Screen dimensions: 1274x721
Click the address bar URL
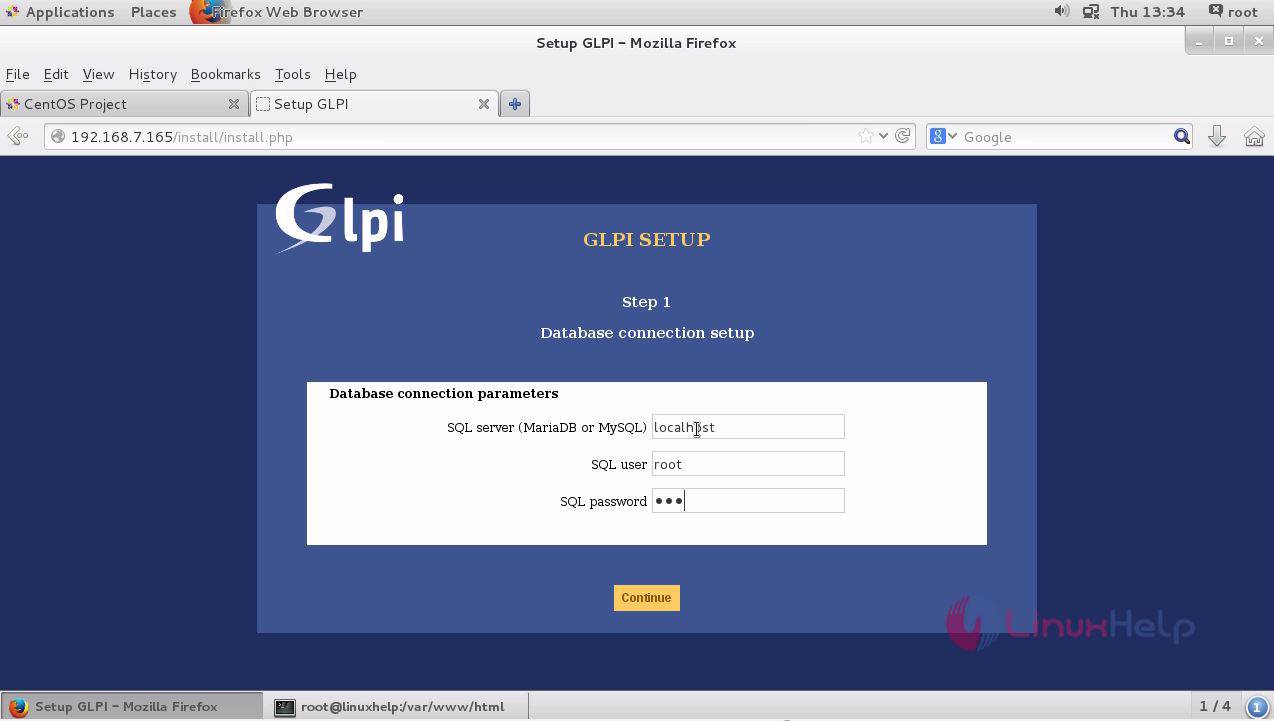[x=181, y=137]
